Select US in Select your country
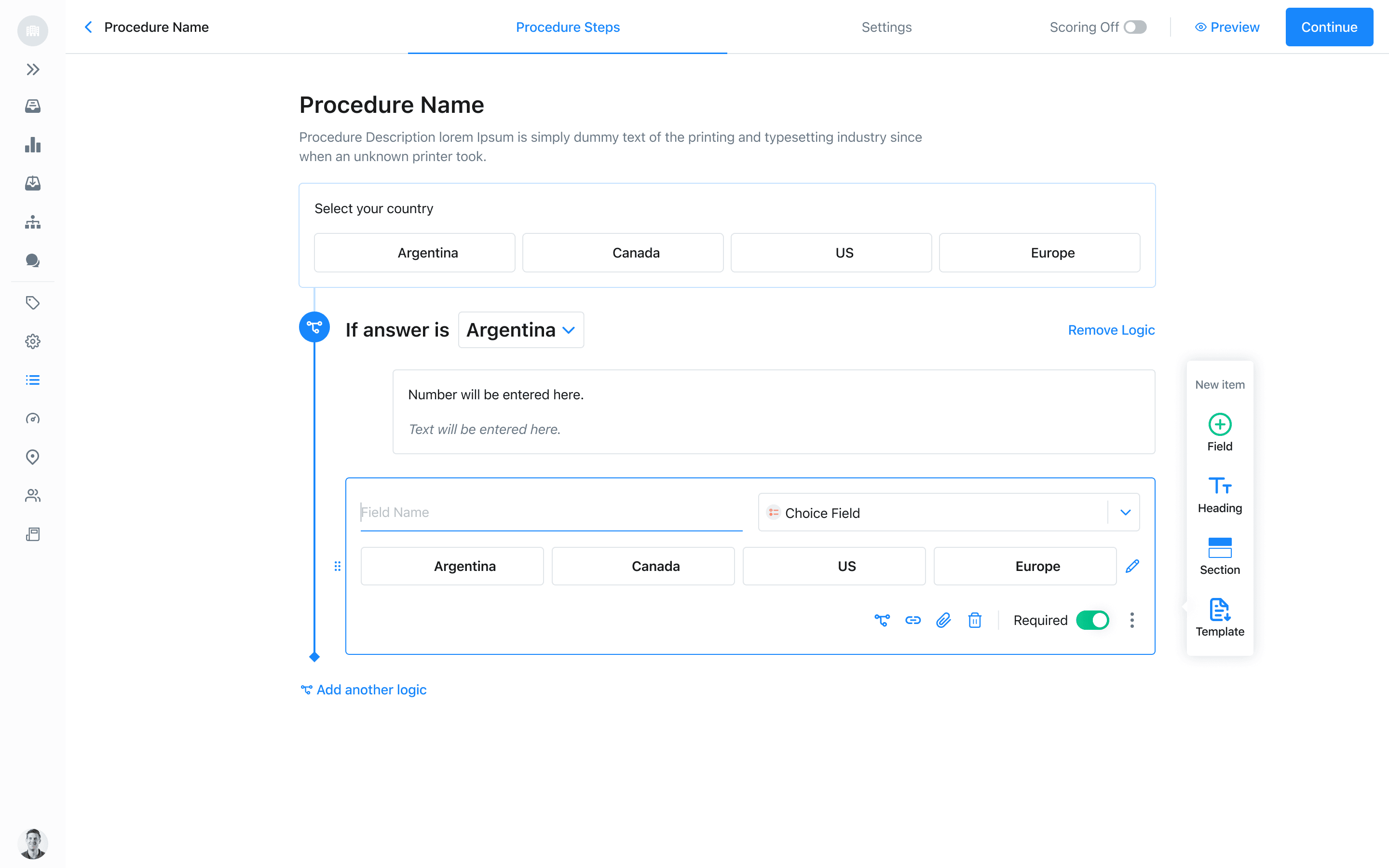The image size is (1389, 868). 831,253
